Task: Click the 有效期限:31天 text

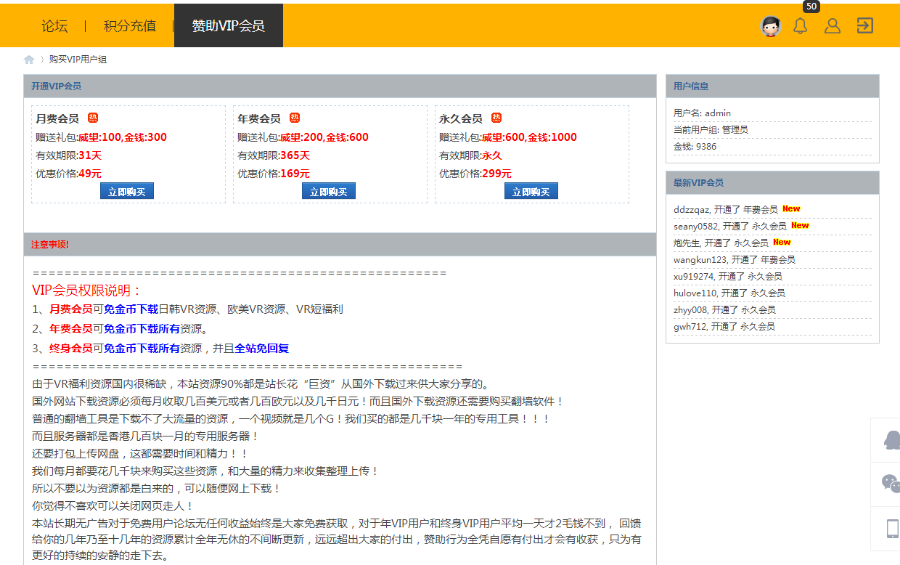Action: (x=68, y=156)
